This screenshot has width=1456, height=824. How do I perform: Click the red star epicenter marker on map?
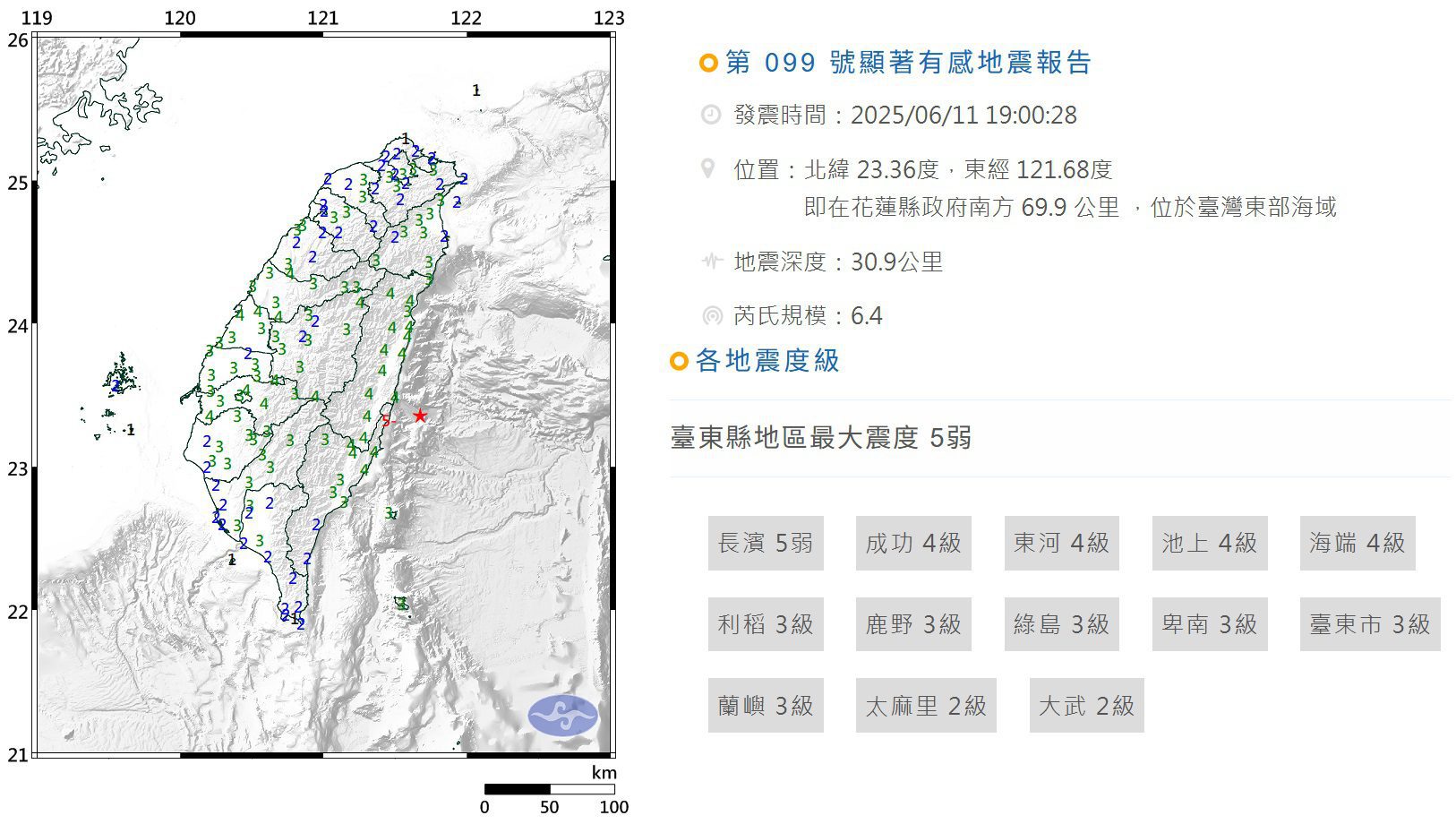(x=419, y=416)
